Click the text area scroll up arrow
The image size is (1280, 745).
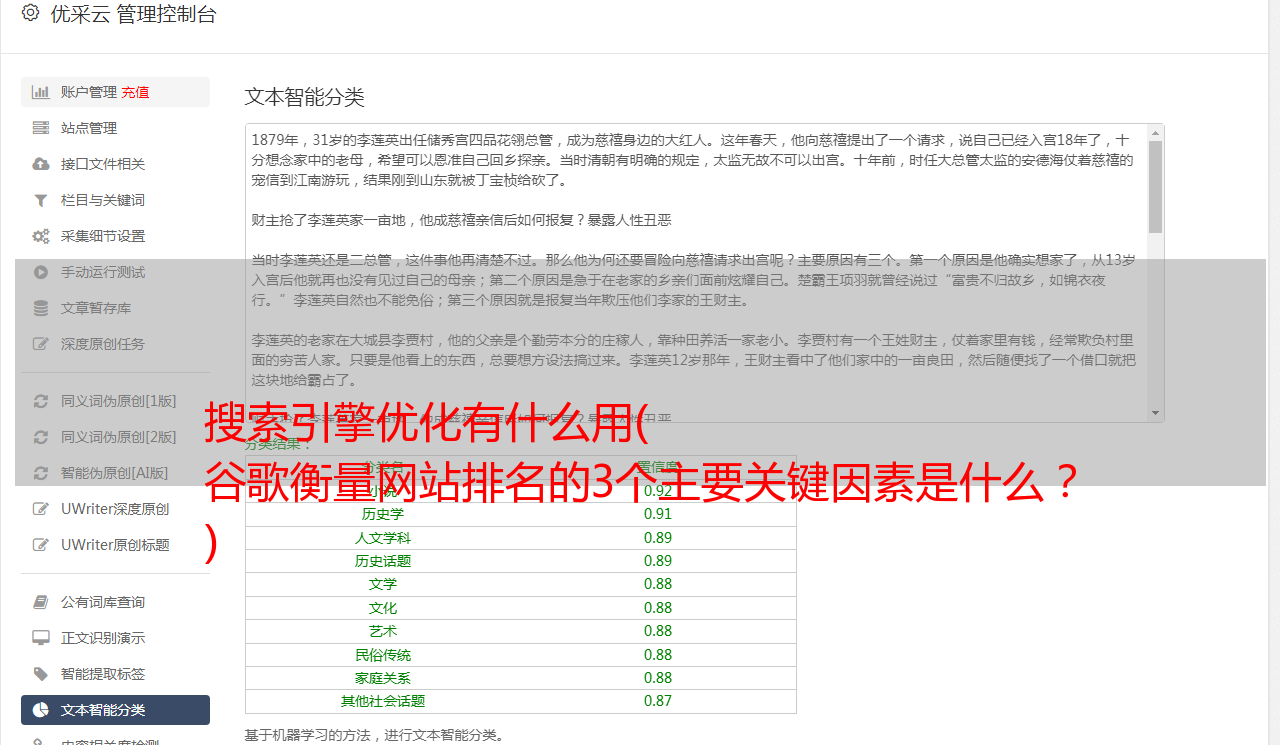pyautogui.click(x=1156, y=132)
